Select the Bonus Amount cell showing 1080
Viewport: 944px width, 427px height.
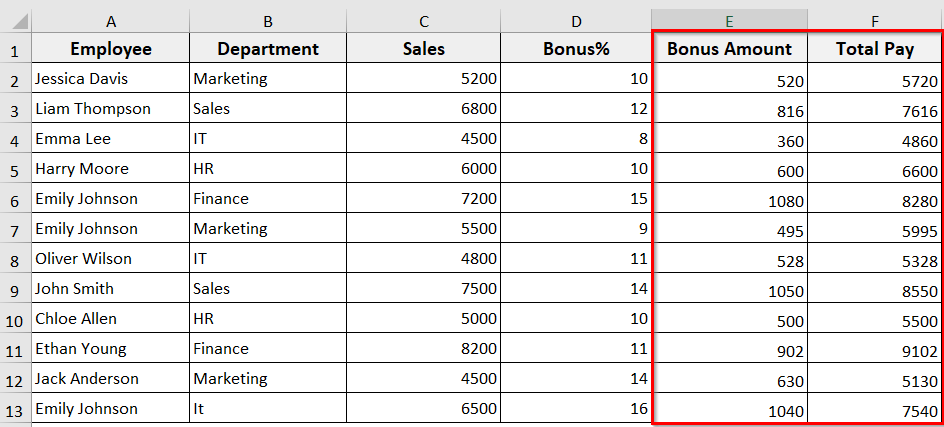pos(729,199)
